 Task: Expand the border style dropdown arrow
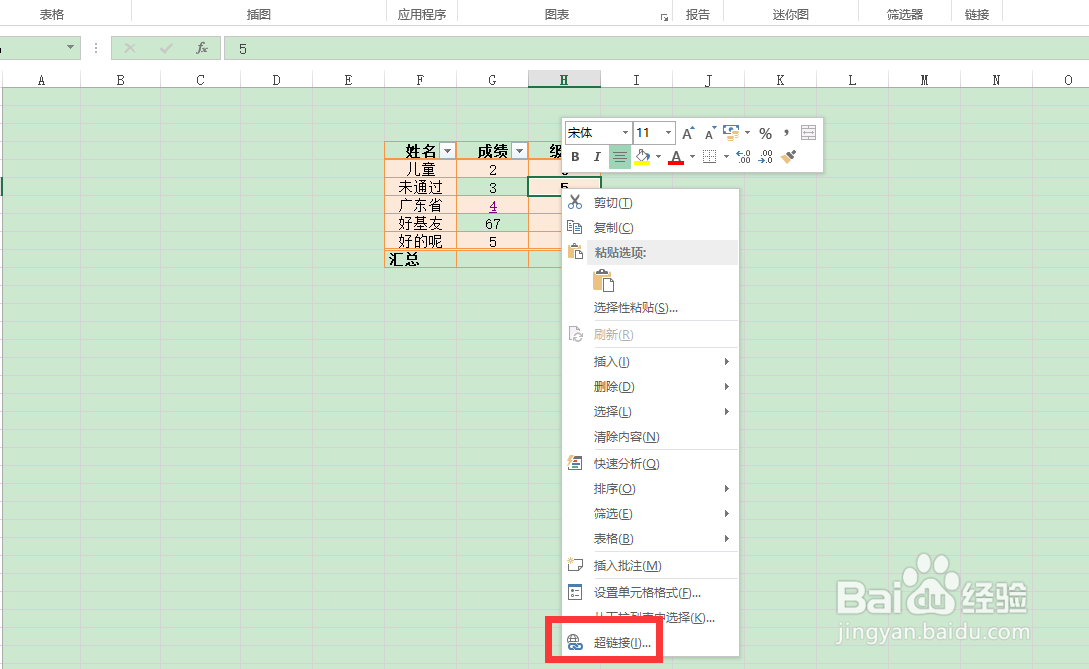[726, 156]
